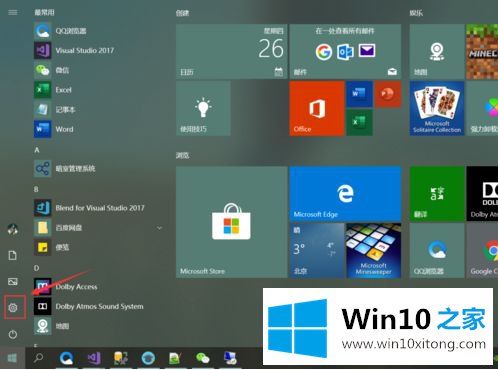The width and height of the screenshot is (498, 370).
Task: Open the orange Office tile
Action: [317, 108]
